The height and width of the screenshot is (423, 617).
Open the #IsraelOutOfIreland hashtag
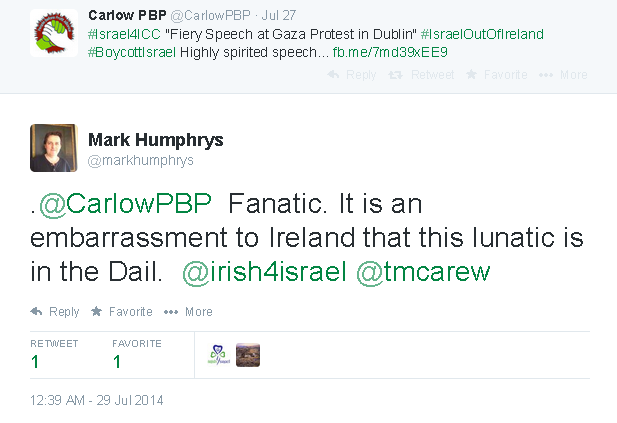(x=482, y=34)
